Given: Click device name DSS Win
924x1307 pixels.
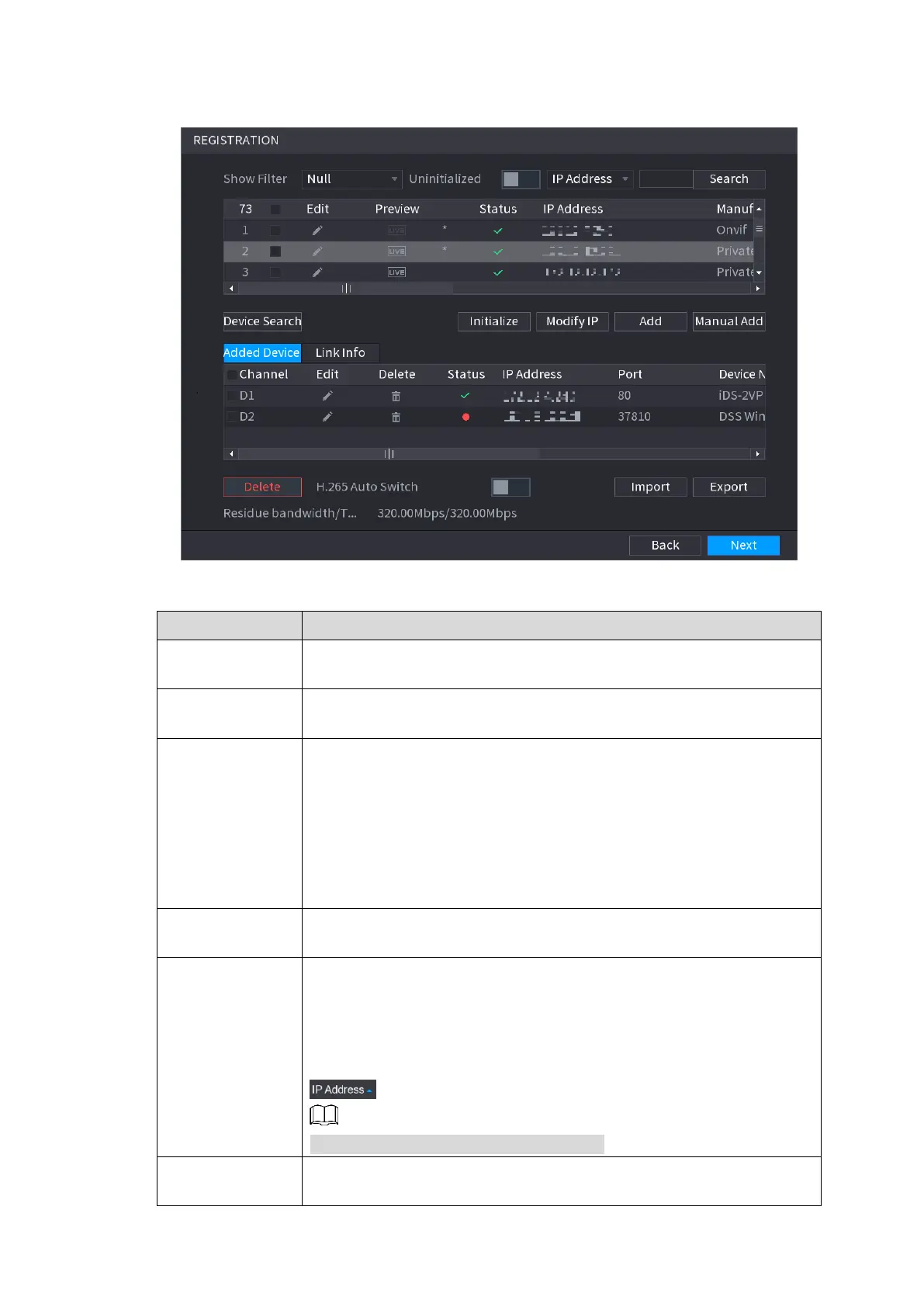Looking at the screenshot, I should 742,417.
